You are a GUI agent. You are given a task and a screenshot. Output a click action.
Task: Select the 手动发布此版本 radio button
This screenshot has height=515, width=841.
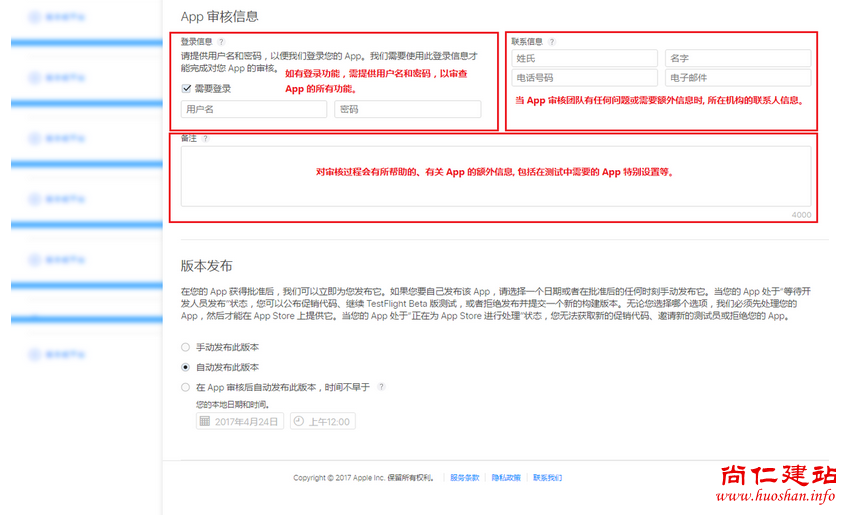tap(185, 347)
